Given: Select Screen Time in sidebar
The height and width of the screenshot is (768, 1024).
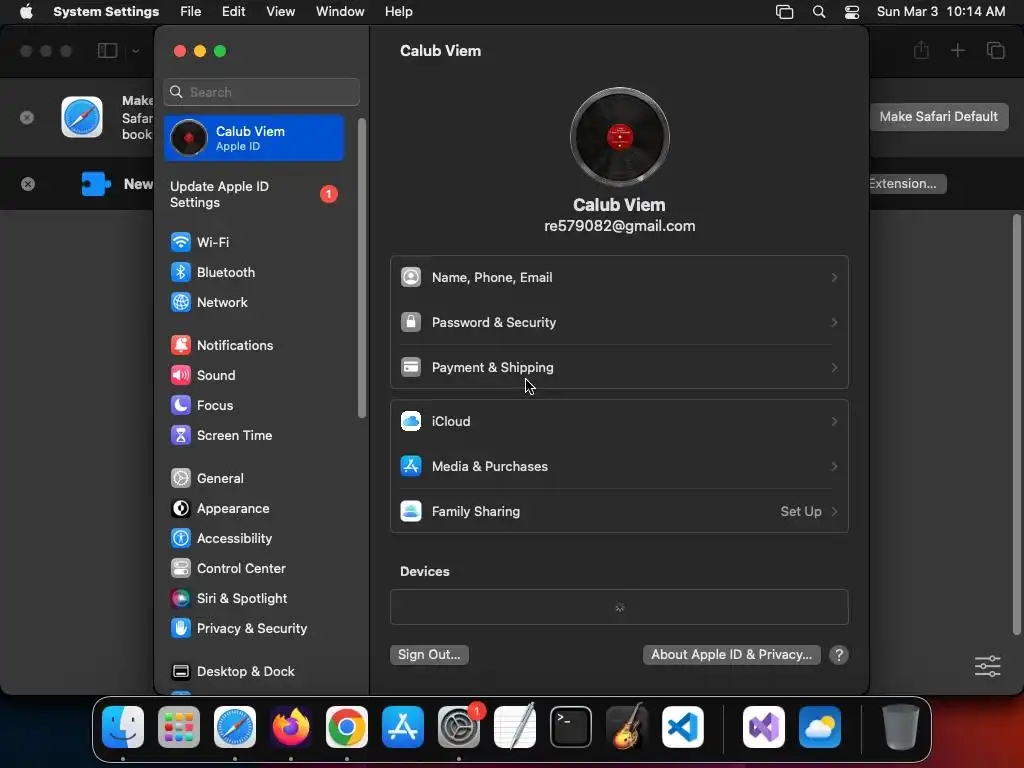Looking at the screenshot, I should point(221,436).
